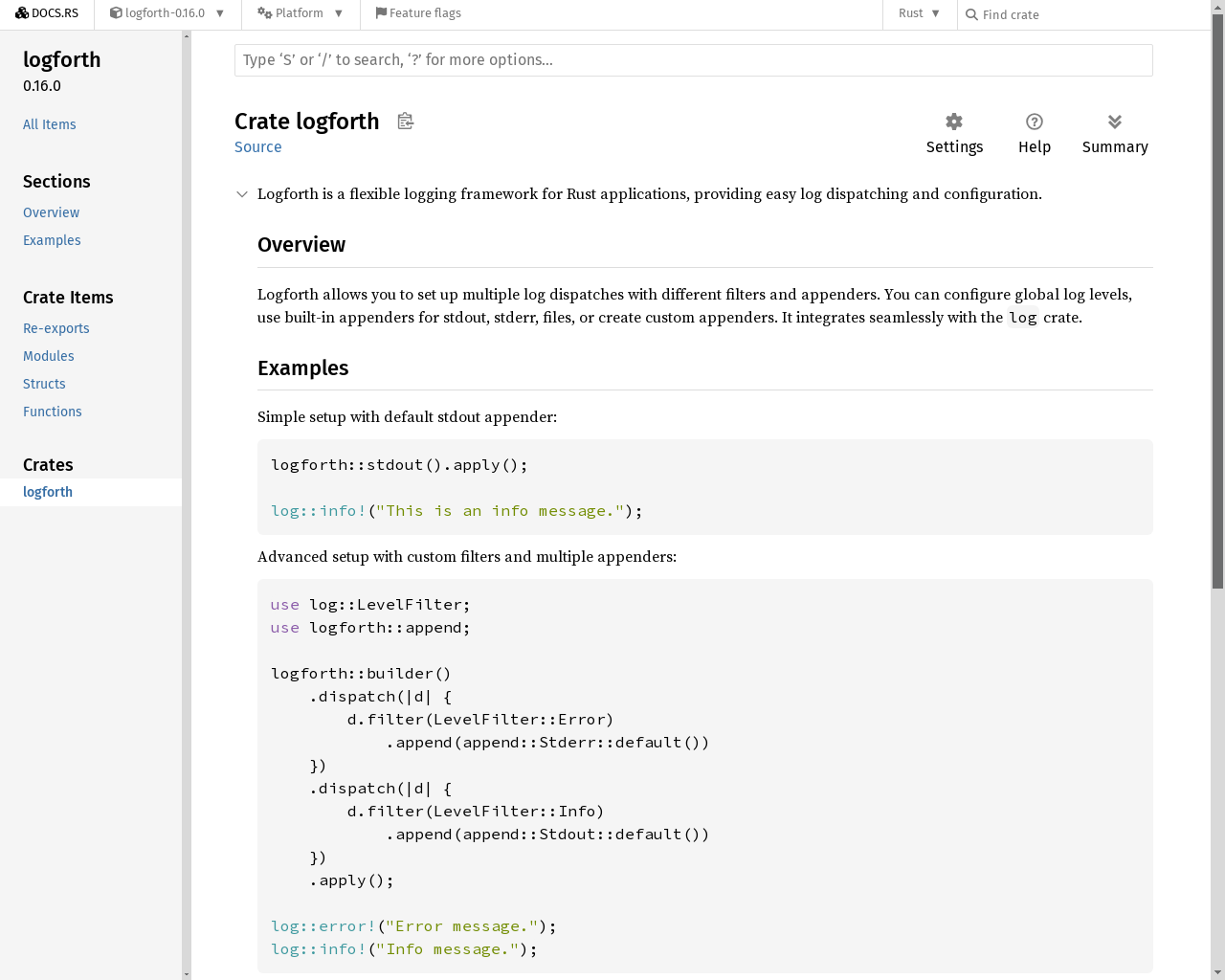The width and height of the screenshot is (1225, 980).
Task: Jump to the Overview section link
Action: click(52, 212)
